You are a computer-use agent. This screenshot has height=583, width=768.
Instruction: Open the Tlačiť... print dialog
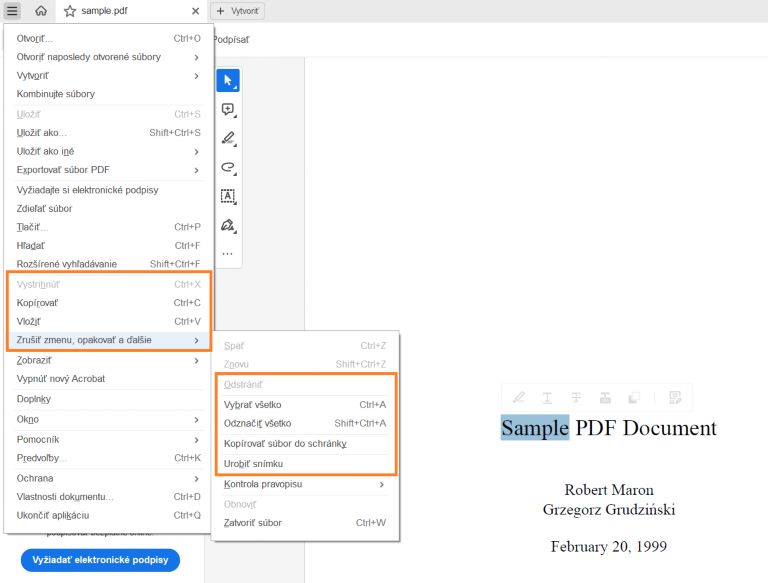(108, 227)
